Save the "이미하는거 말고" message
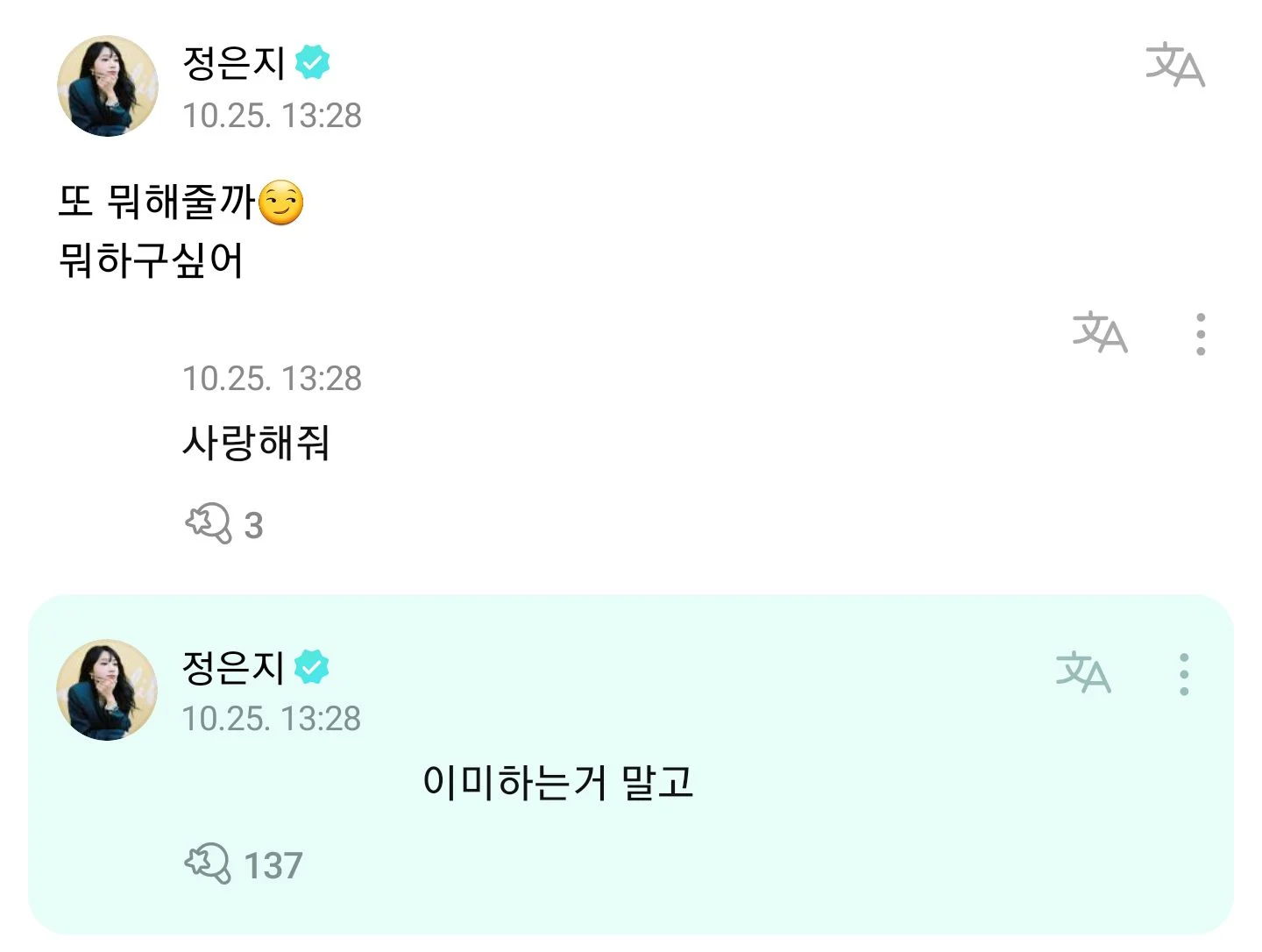 coord(208,863)
